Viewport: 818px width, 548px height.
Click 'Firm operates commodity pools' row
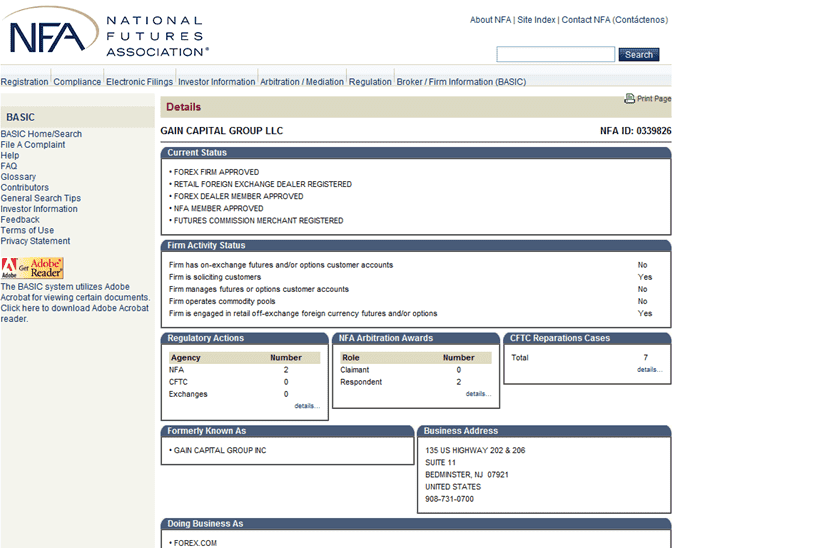(411, 301)
